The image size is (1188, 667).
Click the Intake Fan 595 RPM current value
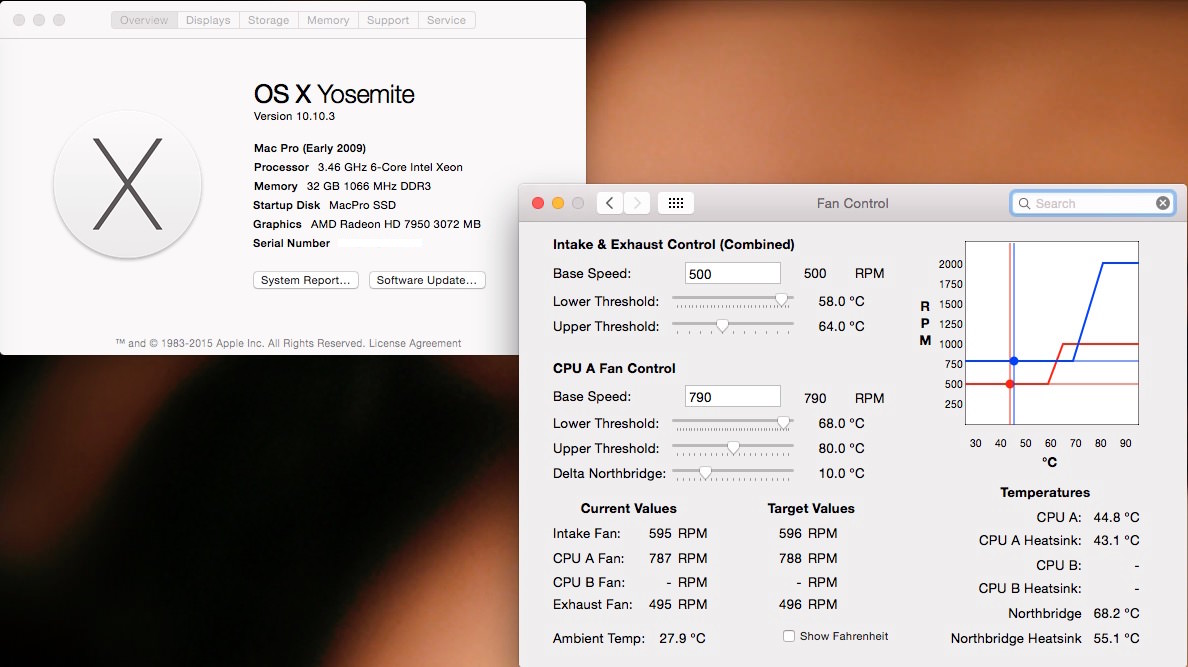pyautogui.click(x=678, y=533)
